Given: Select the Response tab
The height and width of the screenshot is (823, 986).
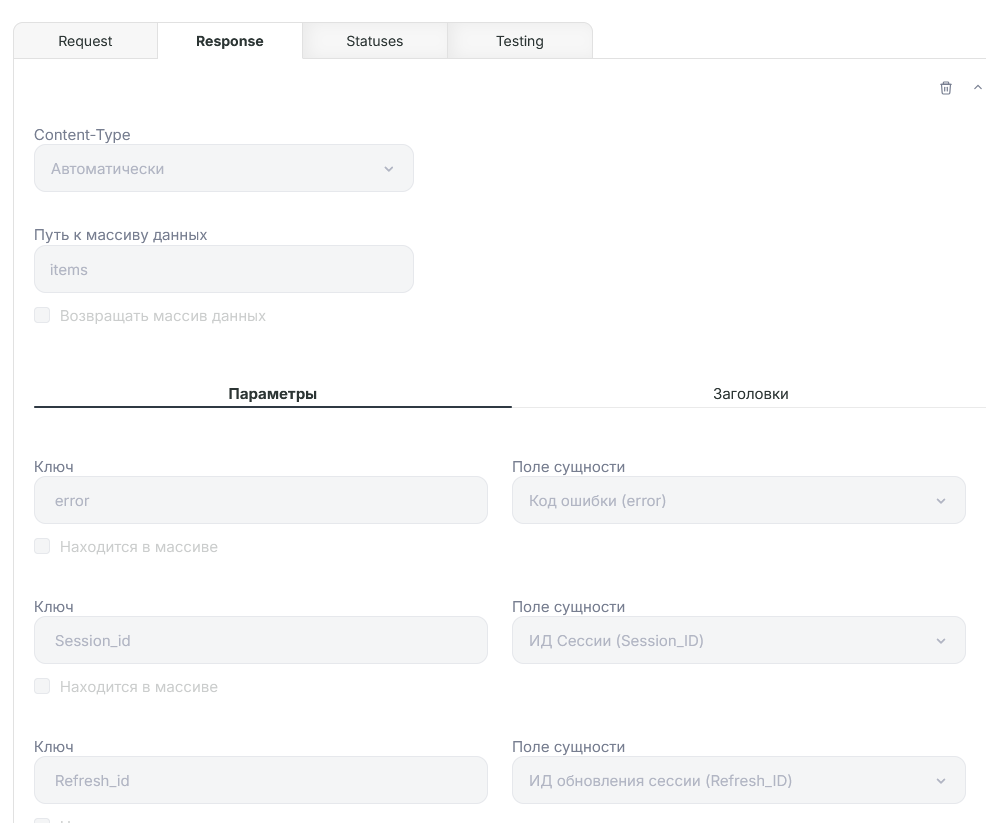Looking at the screenshot, I should tap(230, 41).
